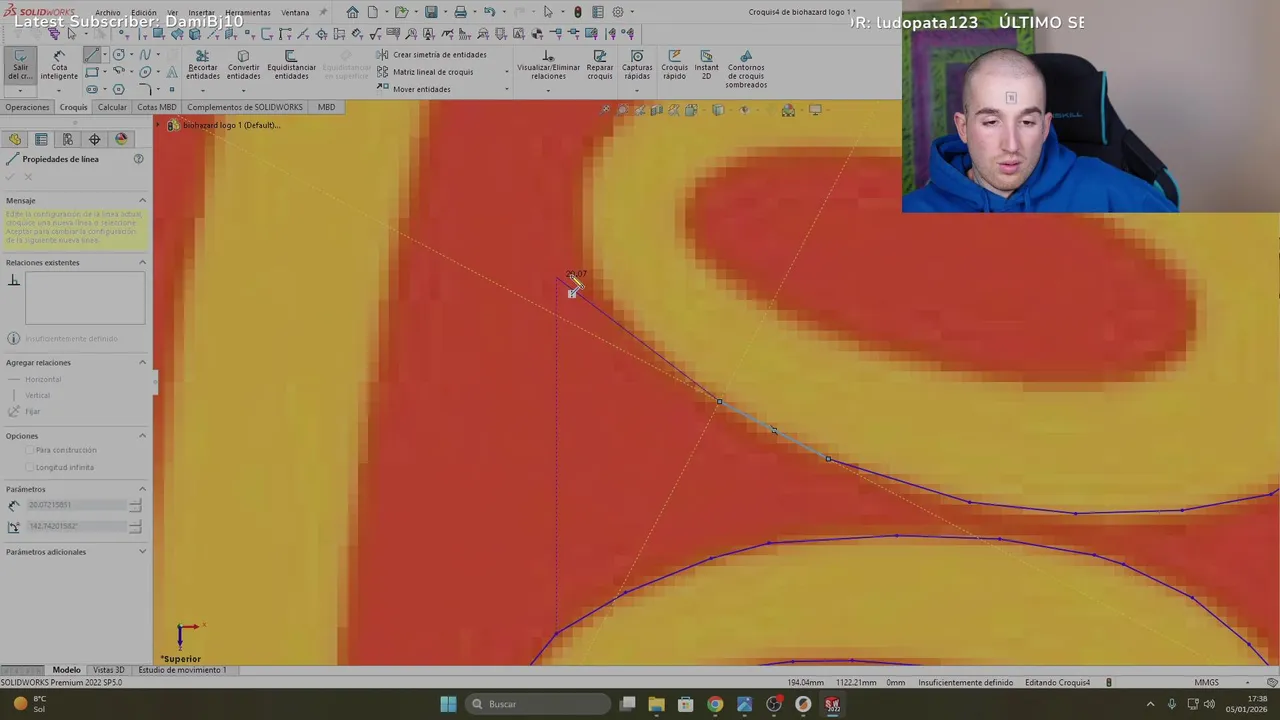Toggle Croquis rápido
1280x720 pixels.
674,64
